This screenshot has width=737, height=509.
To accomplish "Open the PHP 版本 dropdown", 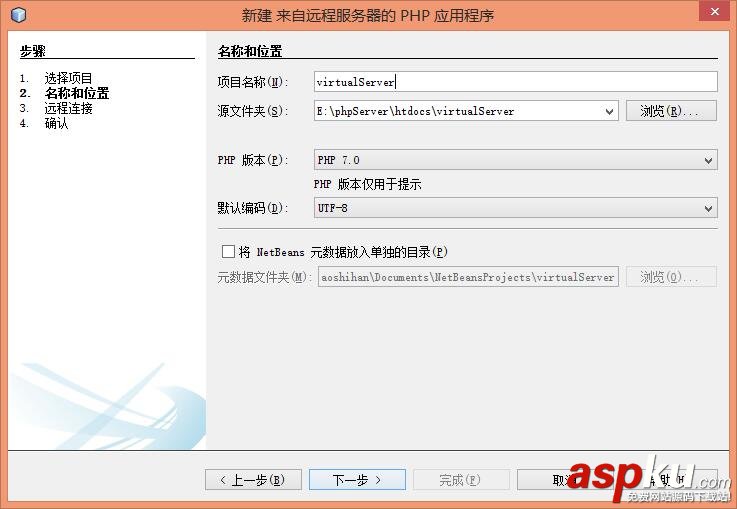I will pos(516,160).
